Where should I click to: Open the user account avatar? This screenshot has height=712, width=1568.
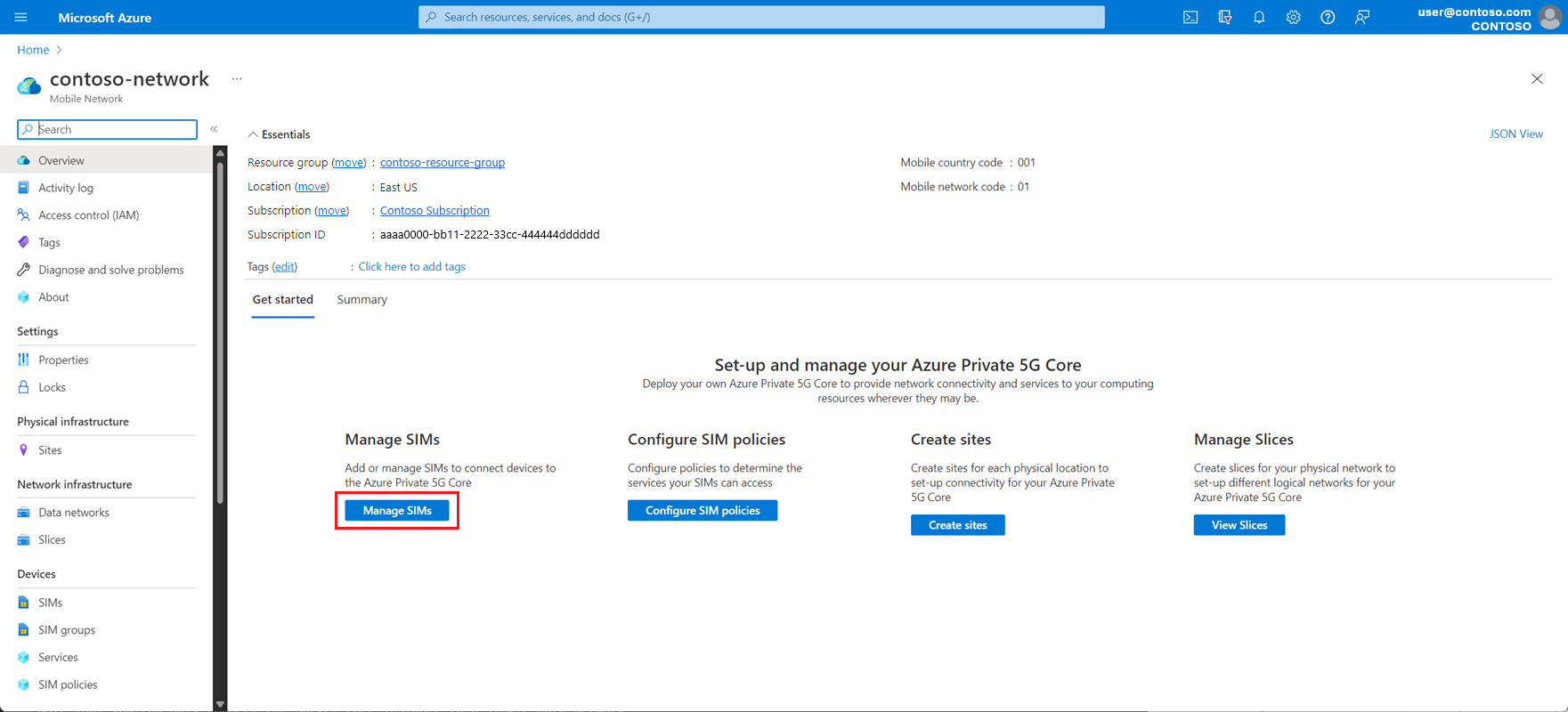pos(1551,17)
